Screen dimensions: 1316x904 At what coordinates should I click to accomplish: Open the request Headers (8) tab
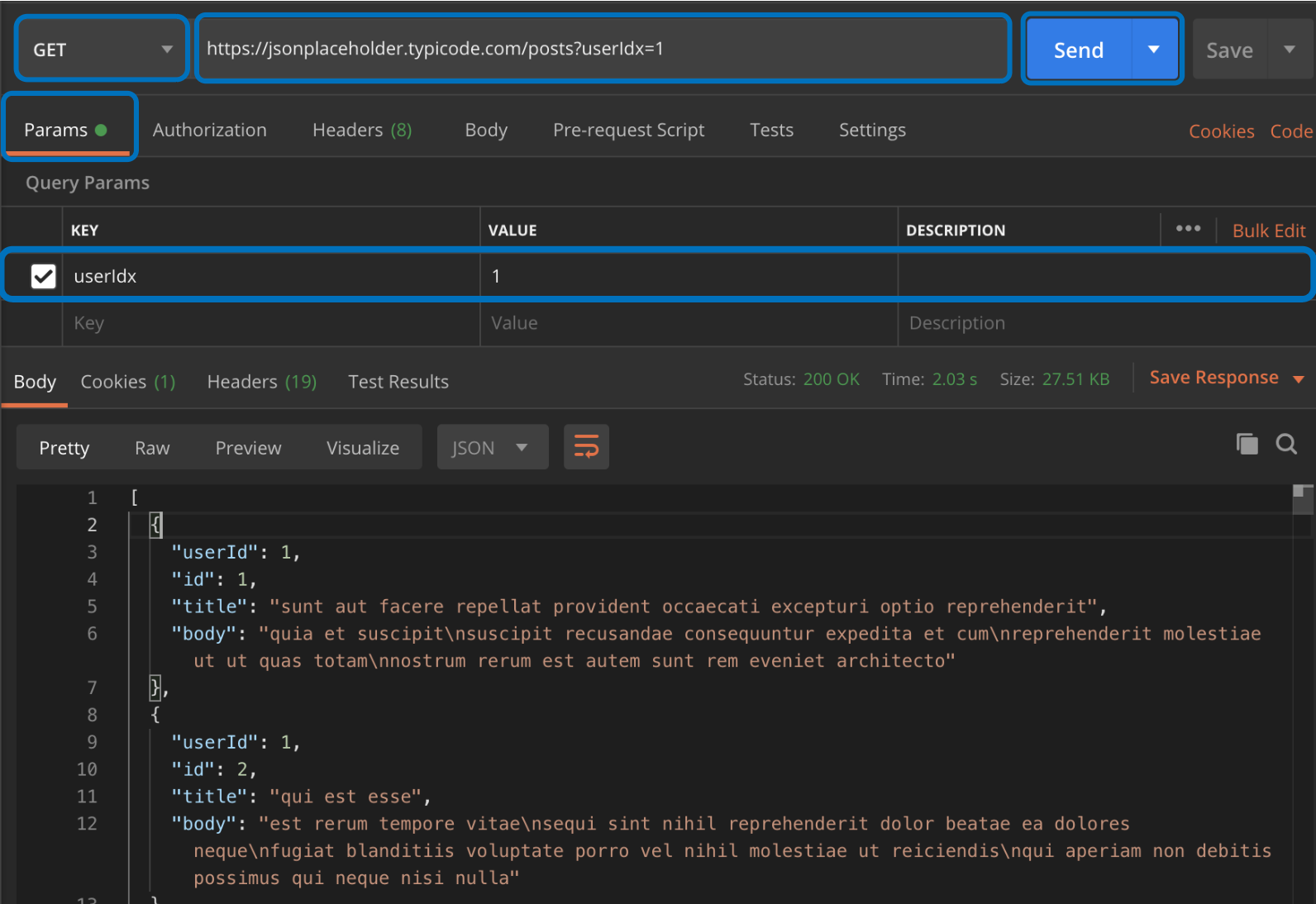tap(362, 130)
